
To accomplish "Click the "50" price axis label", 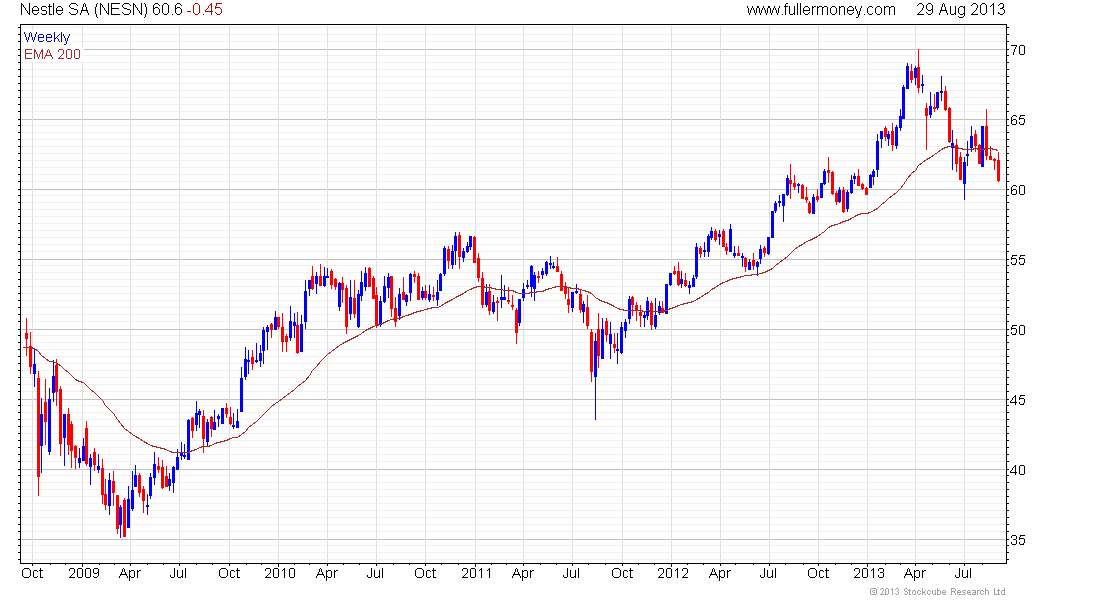I will tap(1017, 331).
